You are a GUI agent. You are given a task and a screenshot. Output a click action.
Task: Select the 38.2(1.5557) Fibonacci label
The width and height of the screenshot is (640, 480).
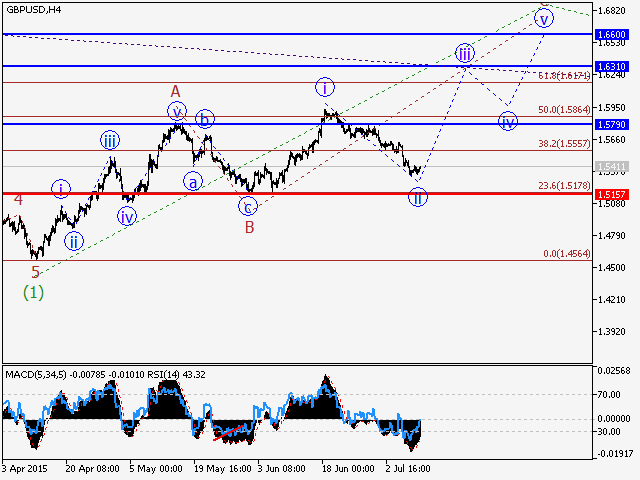(x=564, y=143)
